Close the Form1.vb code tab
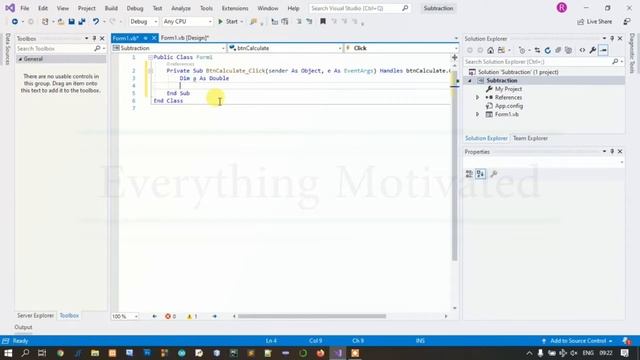Screen dimensions: 640x360 154,38
